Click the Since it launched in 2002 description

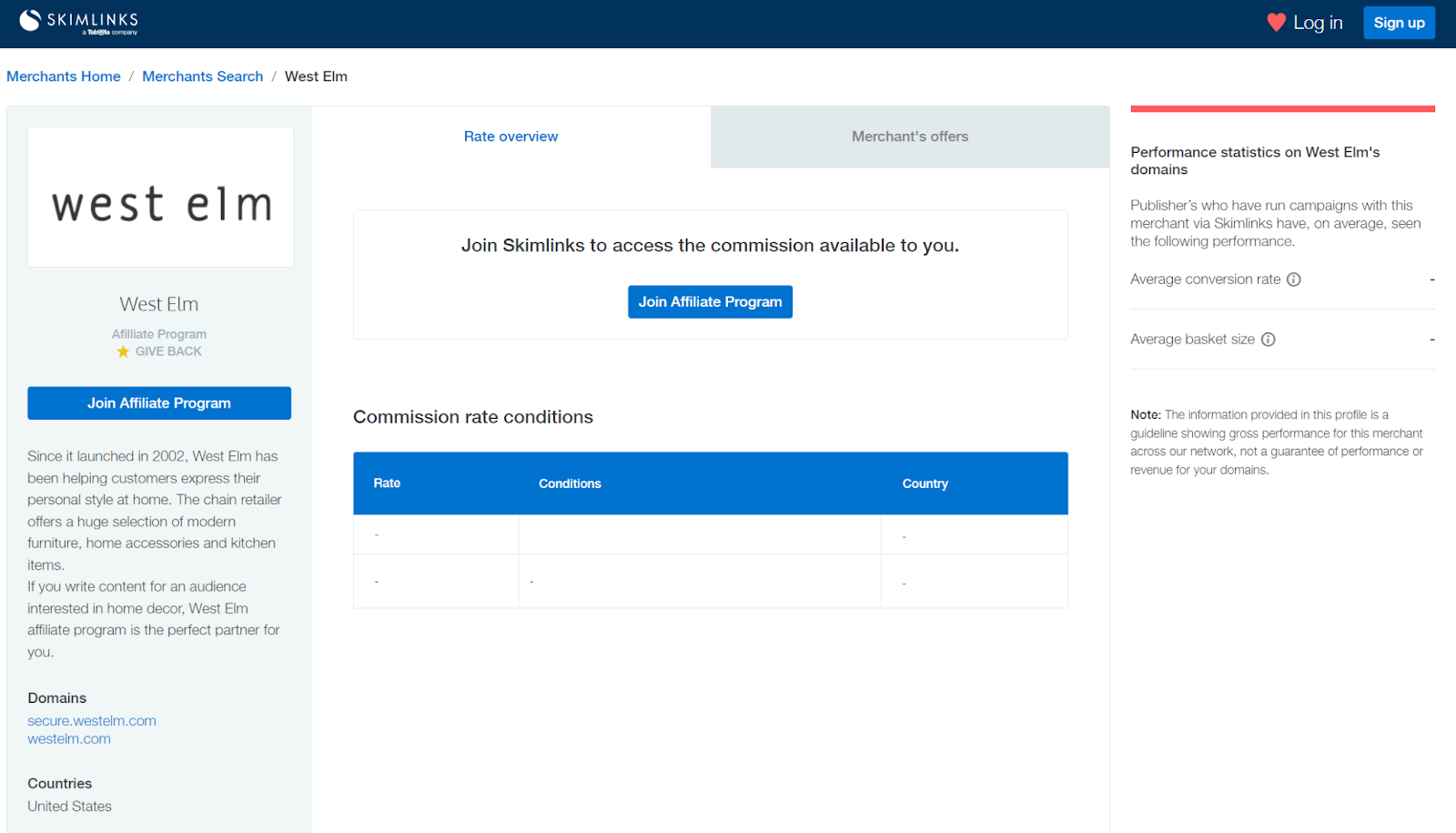pyautogui.click(x=155, y=554)
